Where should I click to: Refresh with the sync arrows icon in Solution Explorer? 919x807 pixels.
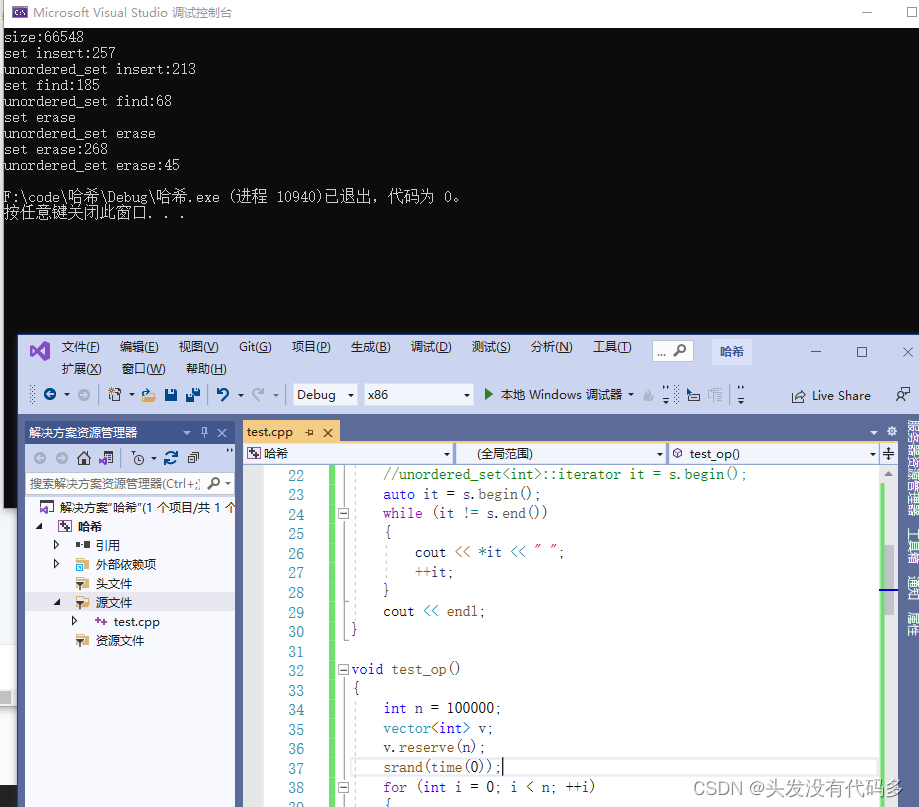171,458
